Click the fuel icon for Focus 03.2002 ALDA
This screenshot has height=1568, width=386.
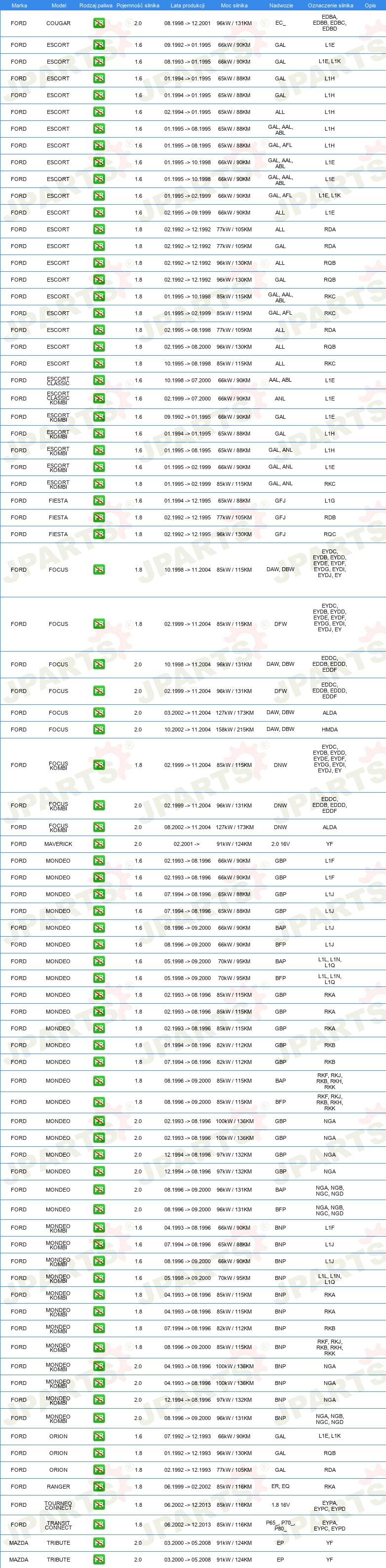pos(99,713)
